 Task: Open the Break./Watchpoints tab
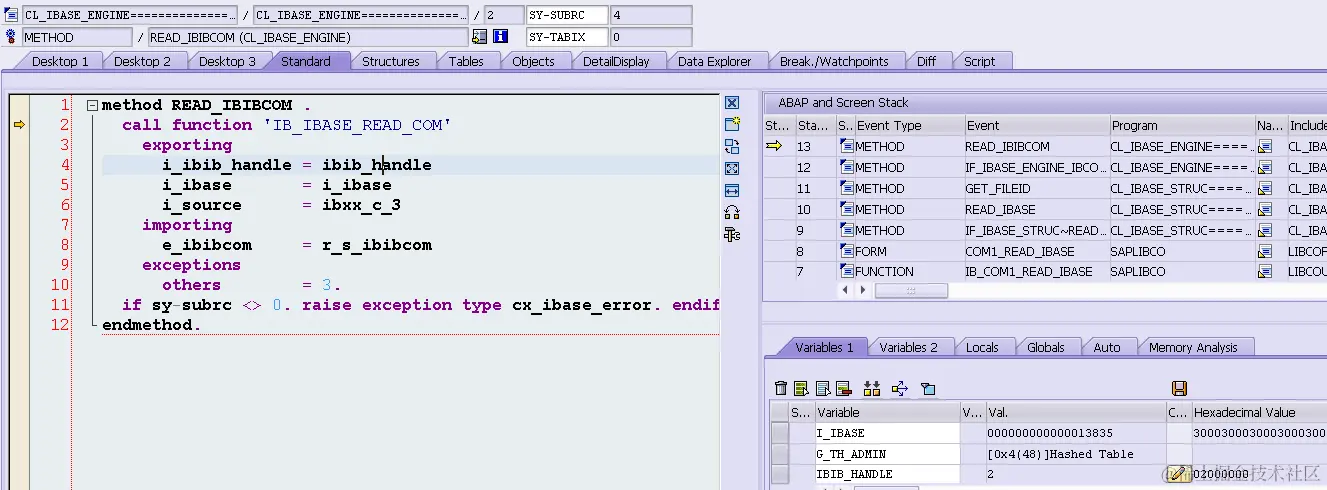[834, 61]
